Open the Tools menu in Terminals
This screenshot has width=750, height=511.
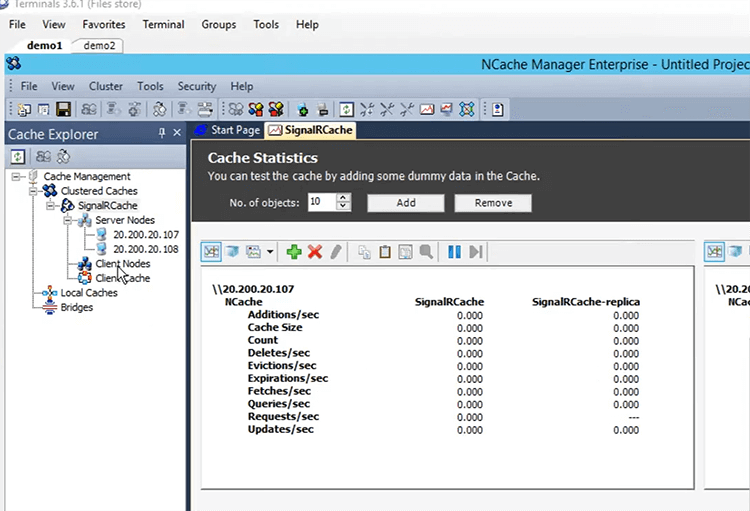tap(266, 24)
